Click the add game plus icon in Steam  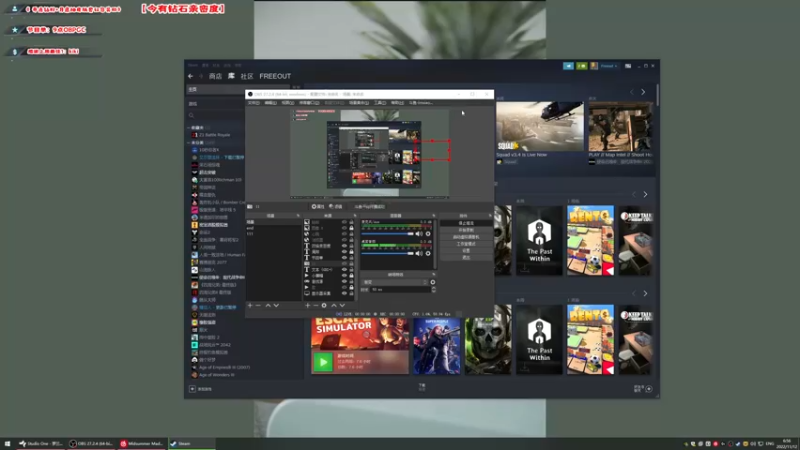click(192, 389)
